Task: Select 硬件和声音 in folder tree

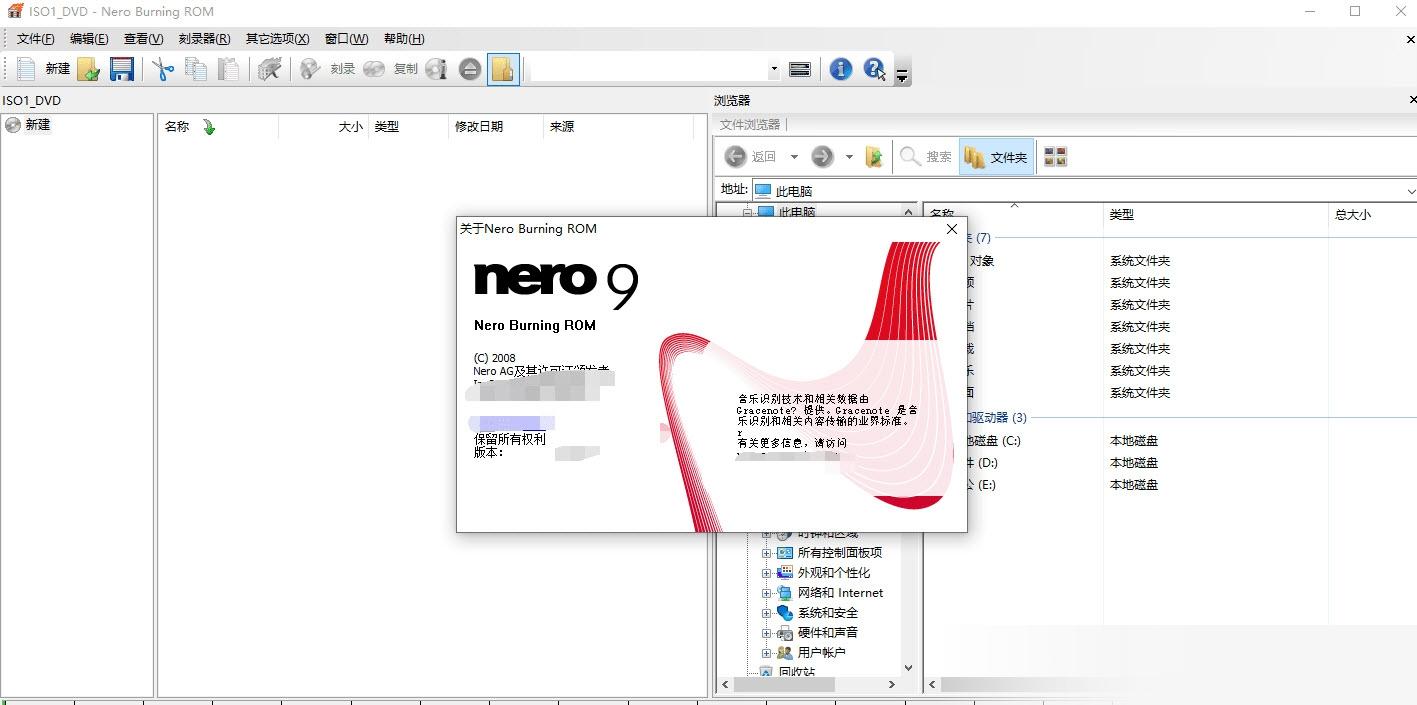Action: (828, 633)
